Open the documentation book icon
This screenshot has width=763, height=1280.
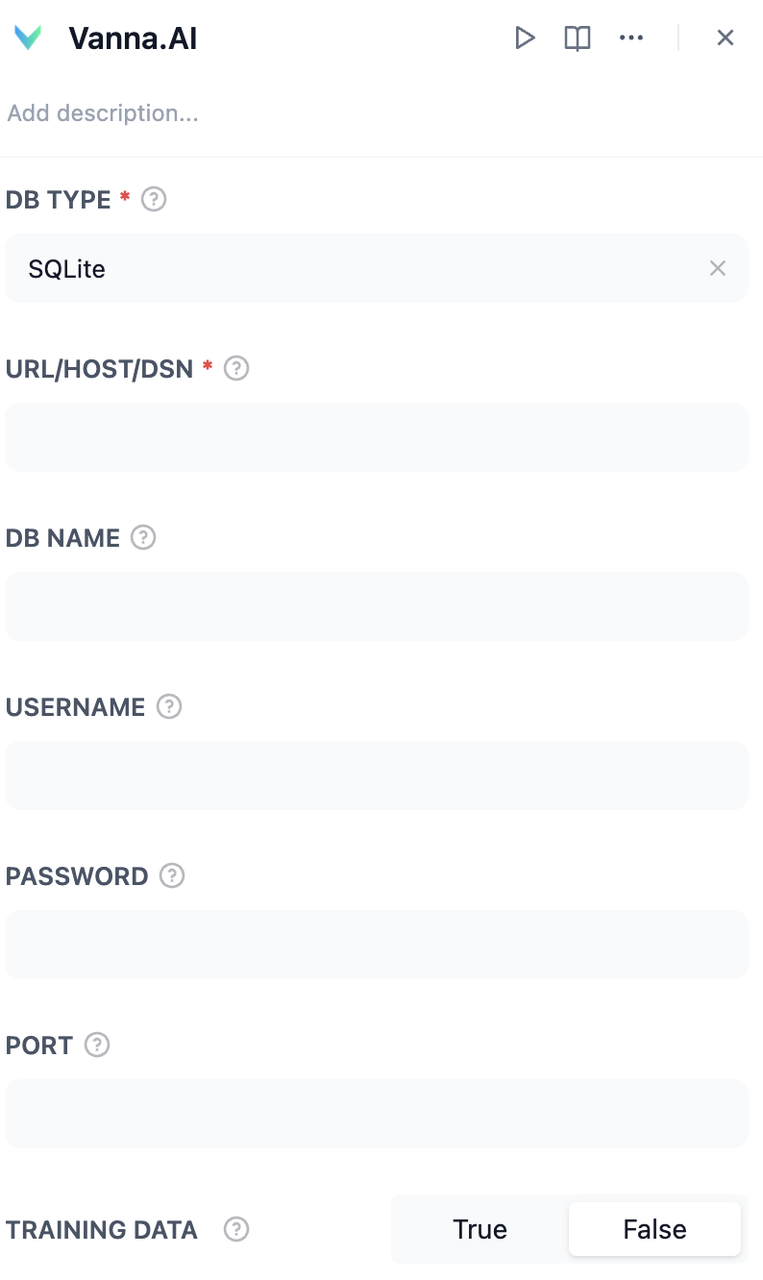[577, 38]
